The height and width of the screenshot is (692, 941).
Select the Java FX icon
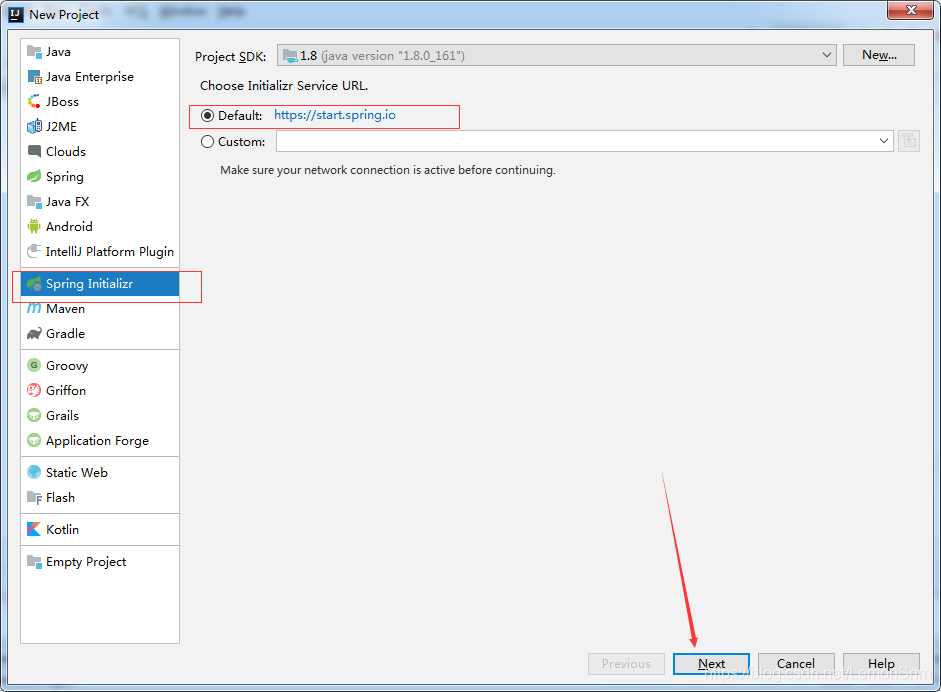pos(34,202)
